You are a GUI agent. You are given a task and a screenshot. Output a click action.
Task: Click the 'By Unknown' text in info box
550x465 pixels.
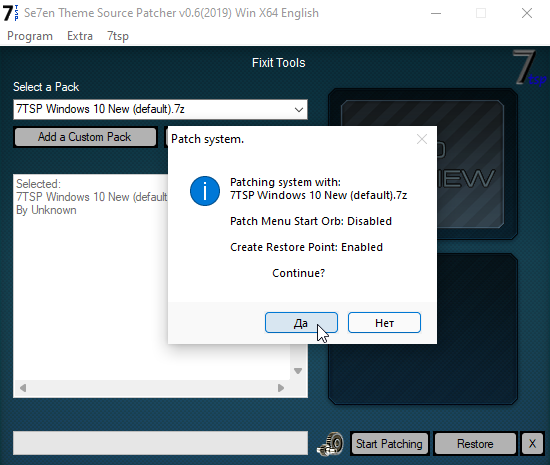click(46, 210)
